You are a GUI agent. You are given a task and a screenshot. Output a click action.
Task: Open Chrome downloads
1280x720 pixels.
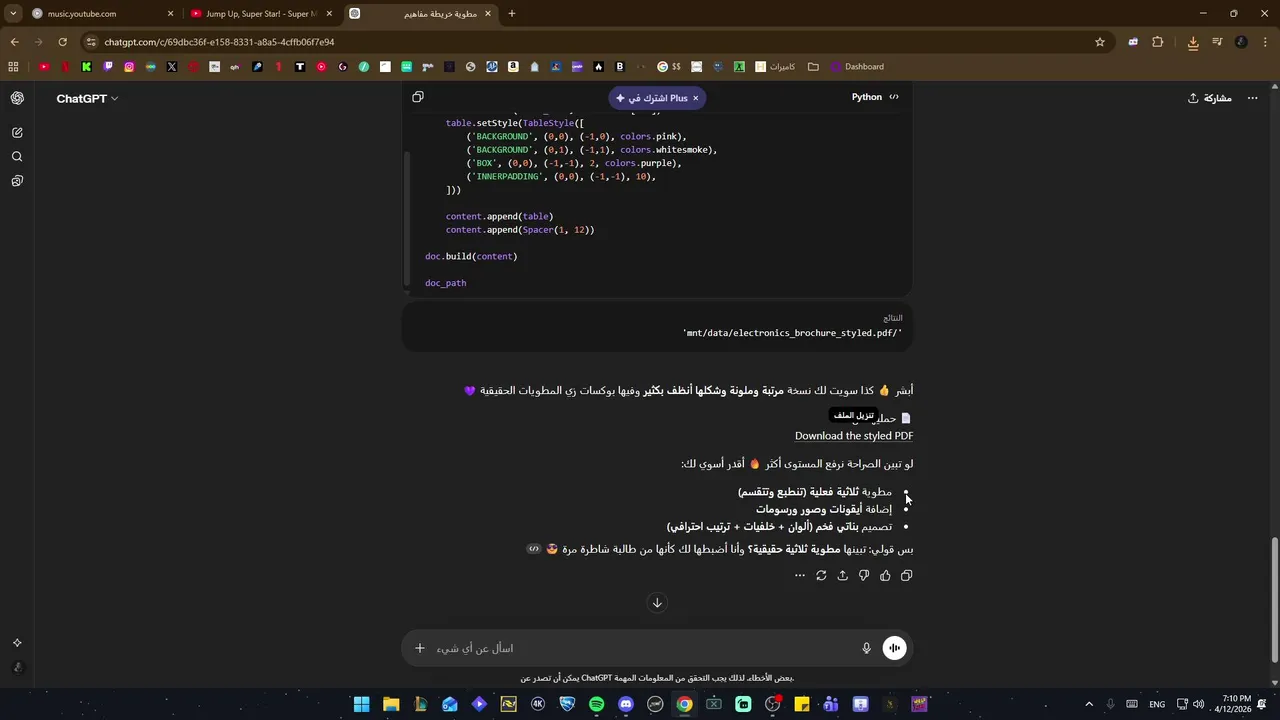1193,42
